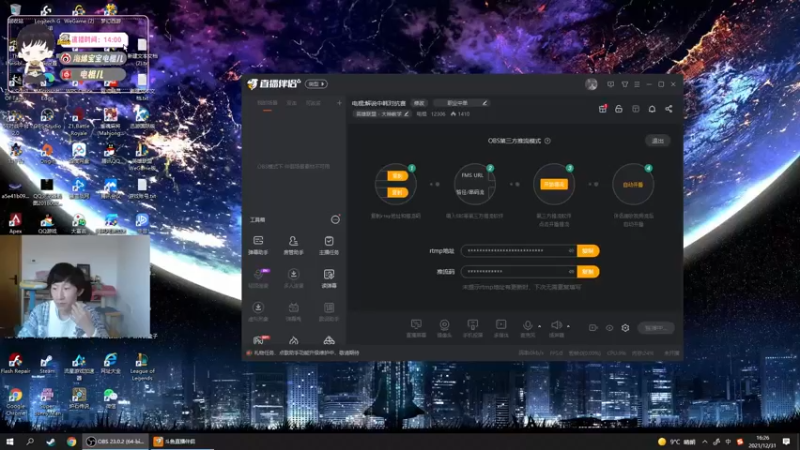Open the gift box icon with red dot
Viewport: 800px width, 450px height.
pos(603,109)
